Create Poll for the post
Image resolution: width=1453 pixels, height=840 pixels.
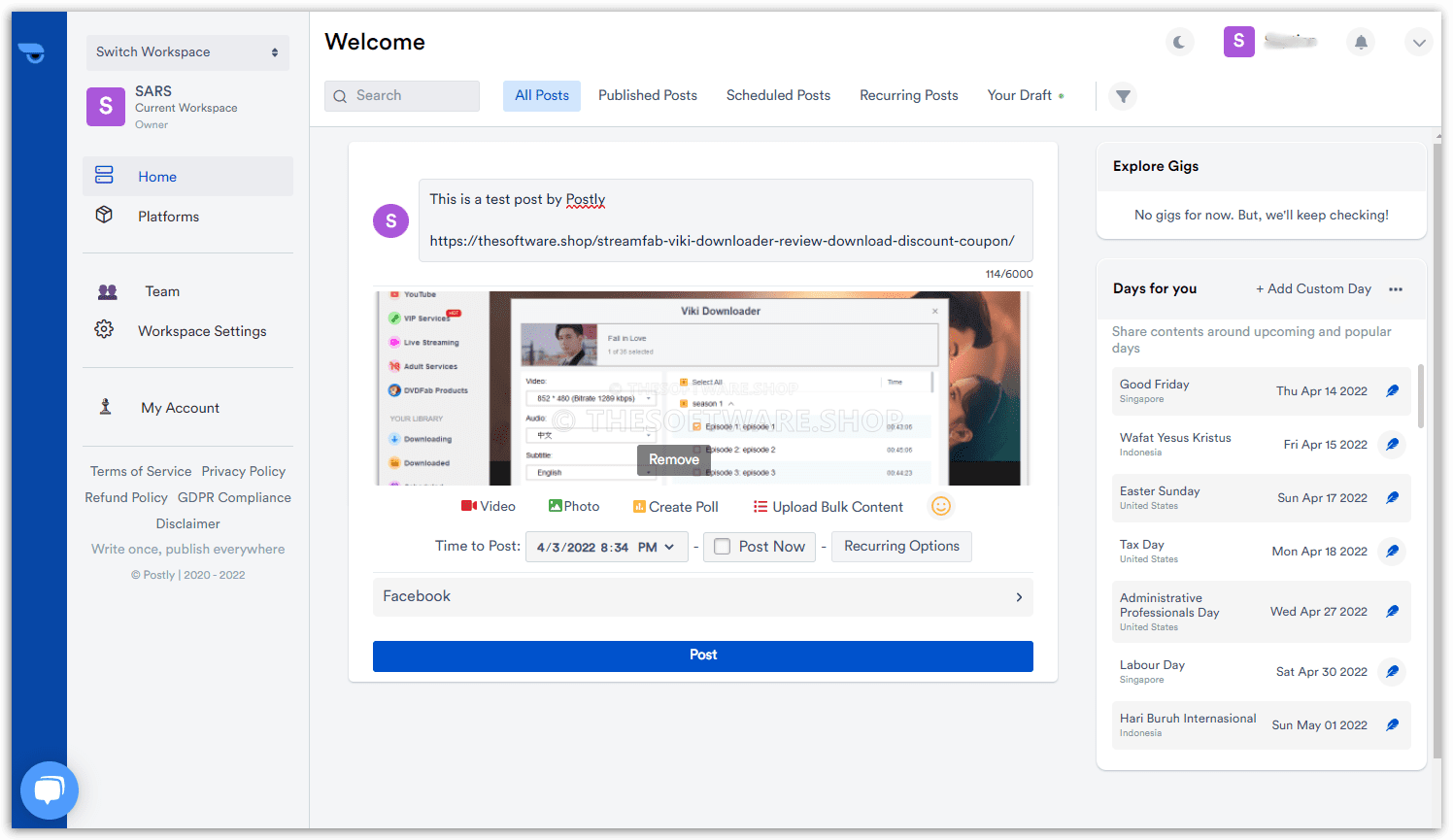coord(676,507)
